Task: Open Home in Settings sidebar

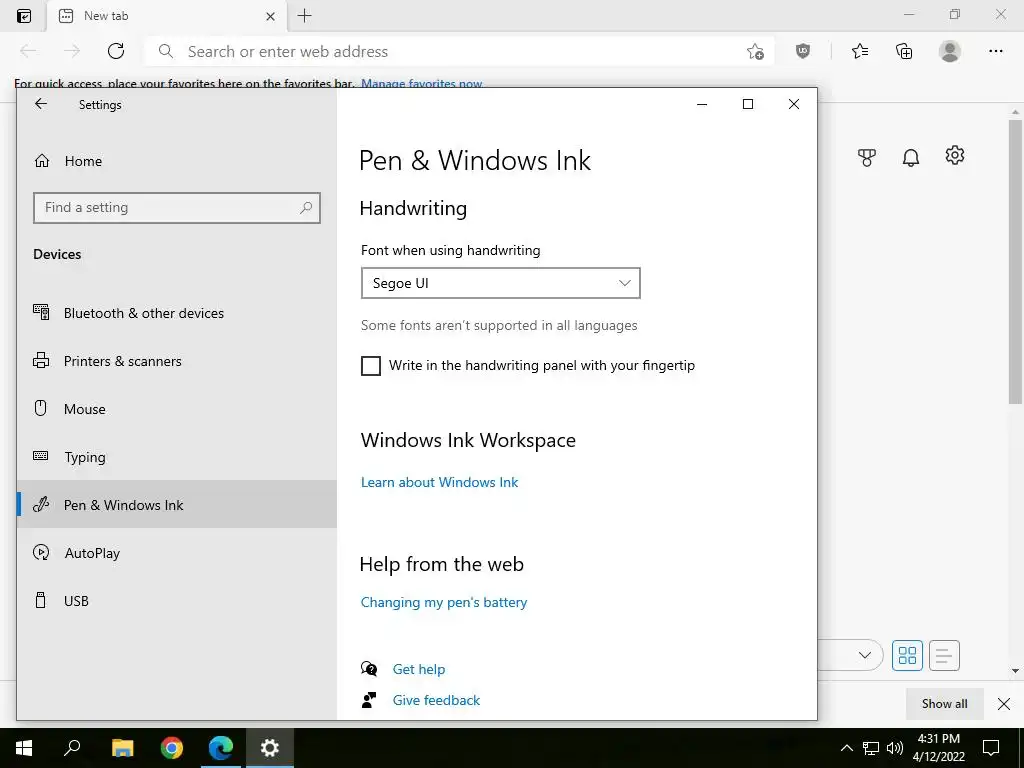Action: coord(176,161)
